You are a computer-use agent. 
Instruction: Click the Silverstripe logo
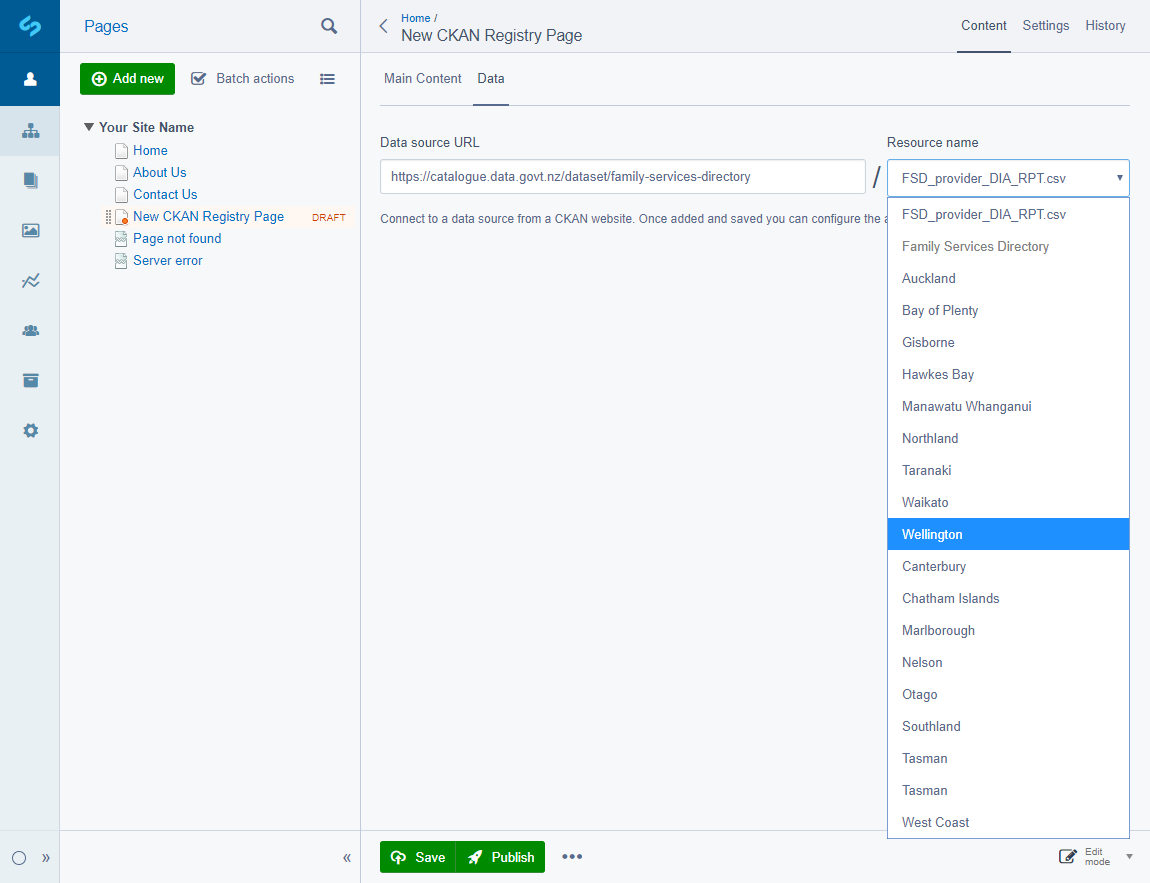click(30, 25)
